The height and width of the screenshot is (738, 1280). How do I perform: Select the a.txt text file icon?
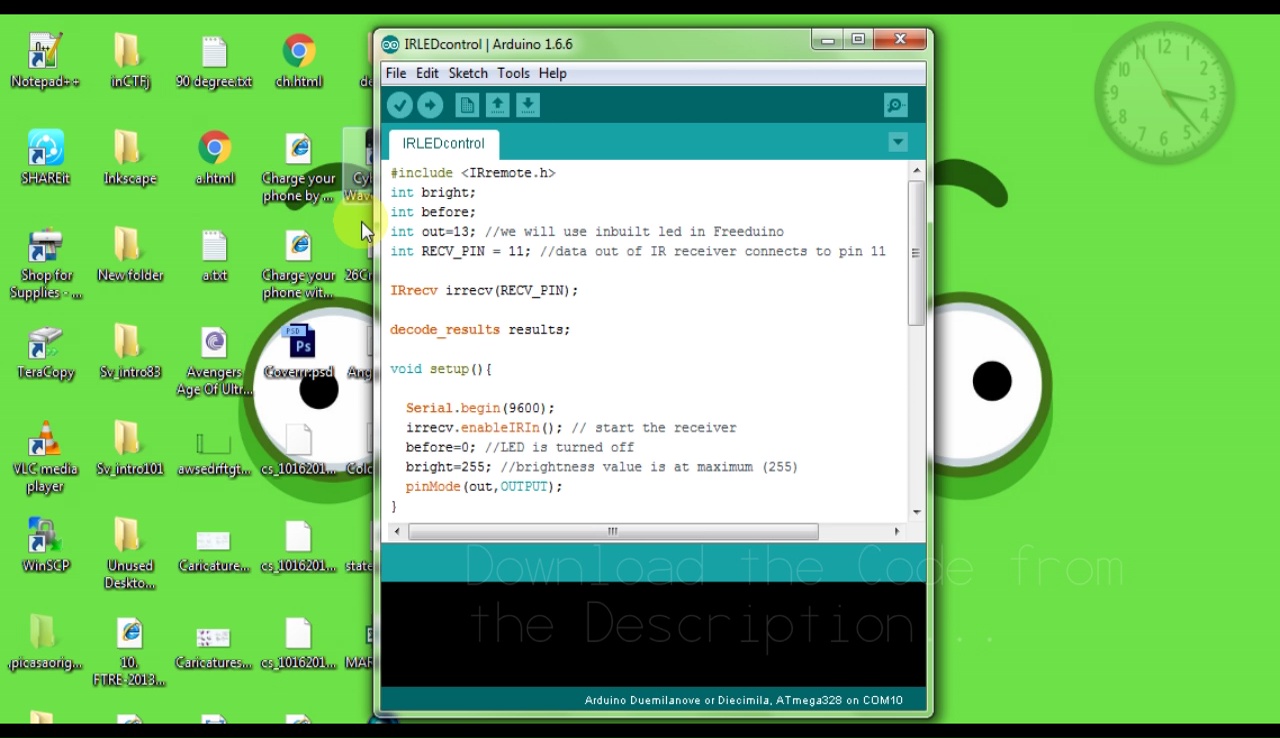coord(214,255)
